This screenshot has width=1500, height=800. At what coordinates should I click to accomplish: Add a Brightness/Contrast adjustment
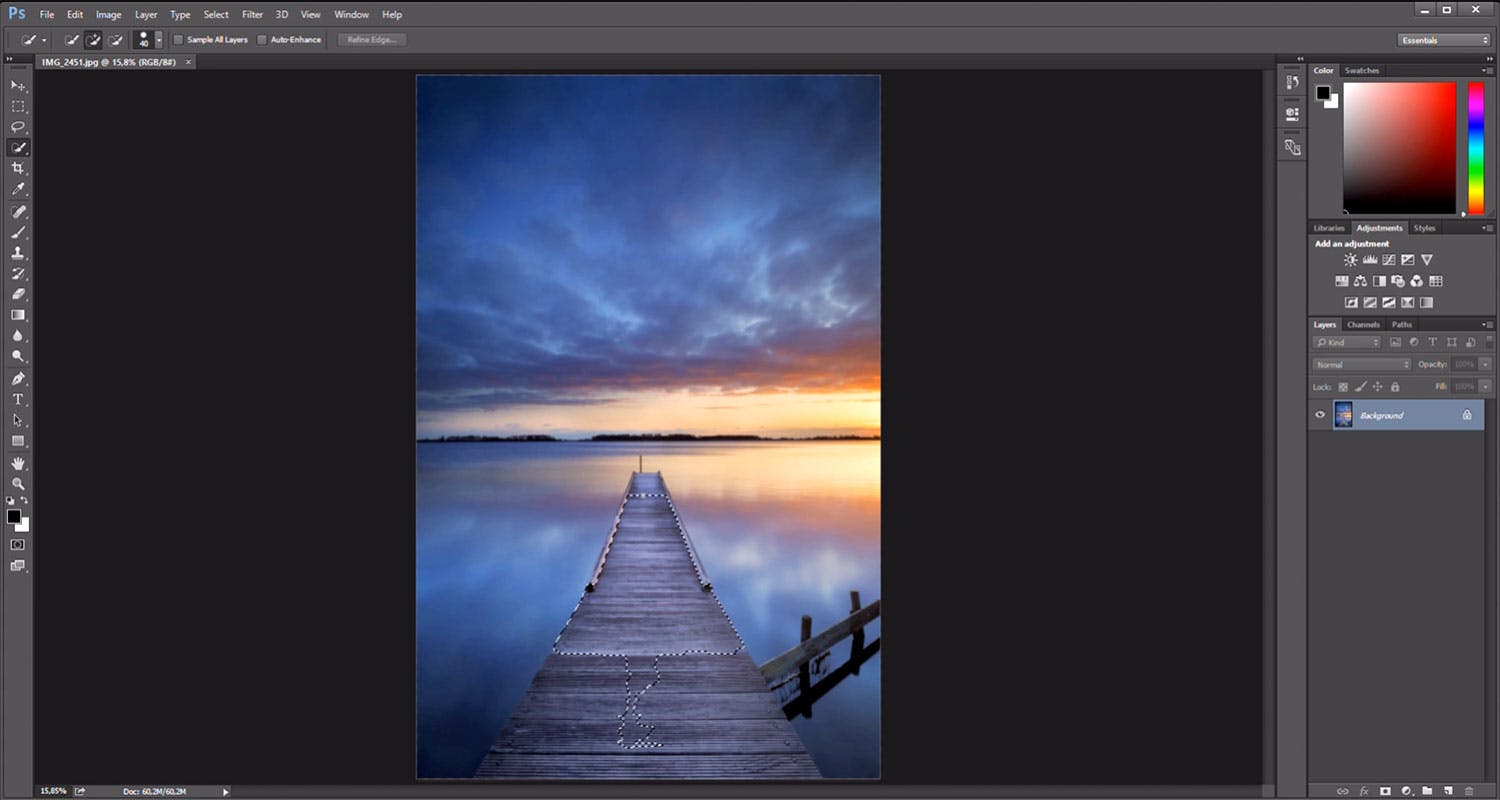tap(1351, 260)
